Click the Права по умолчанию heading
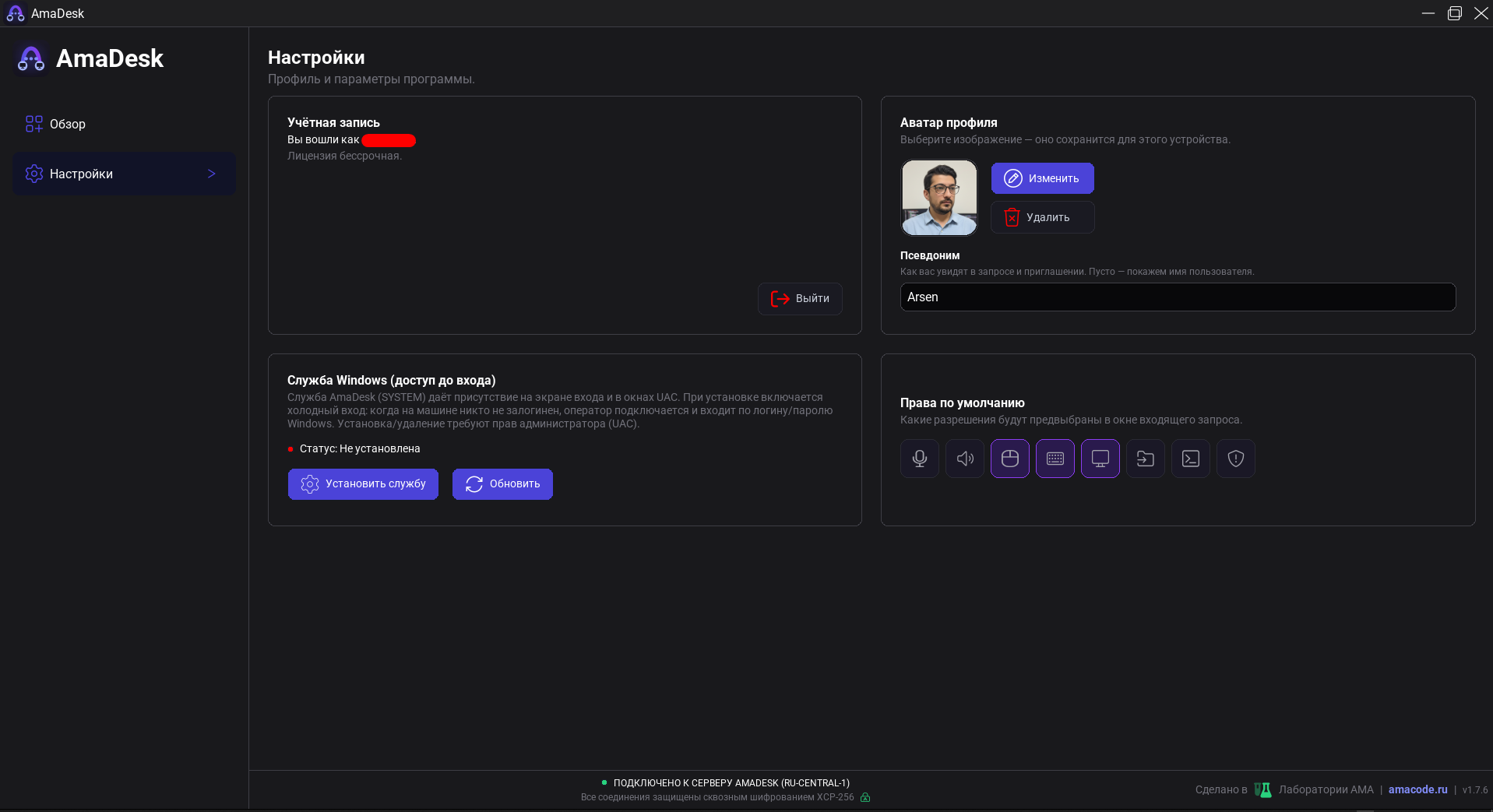1493x812 pixels. coord(962,402)
